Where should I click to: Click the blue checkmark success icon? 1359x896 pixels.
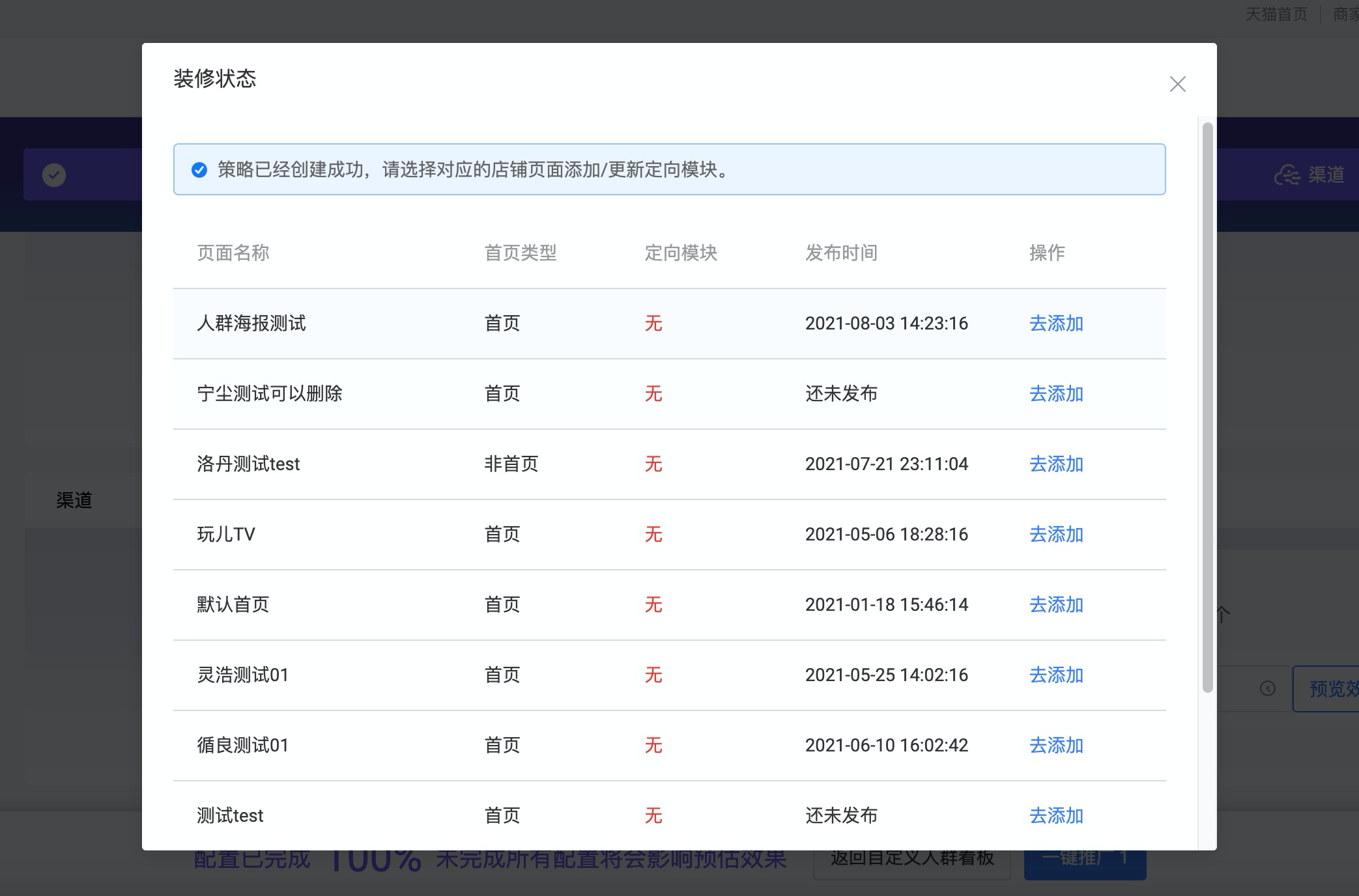coord(199,170)
